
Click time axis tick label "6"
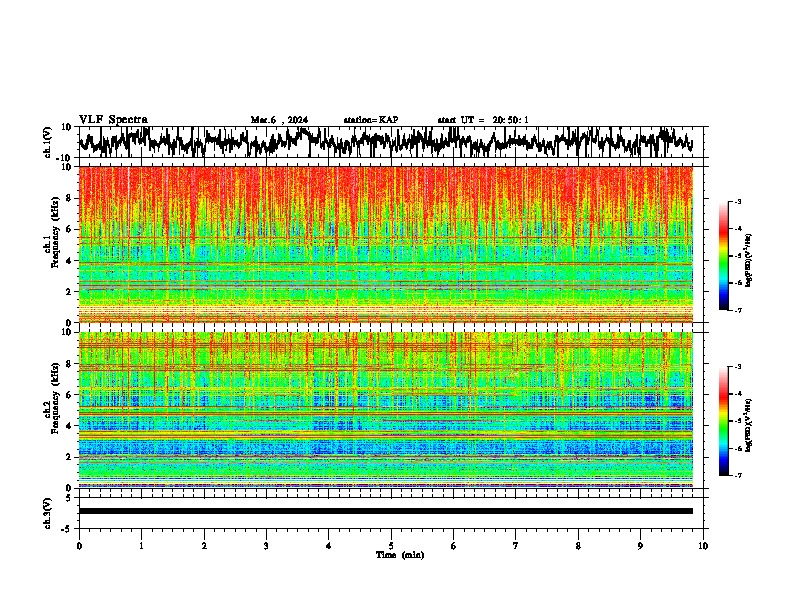point(454,545)
